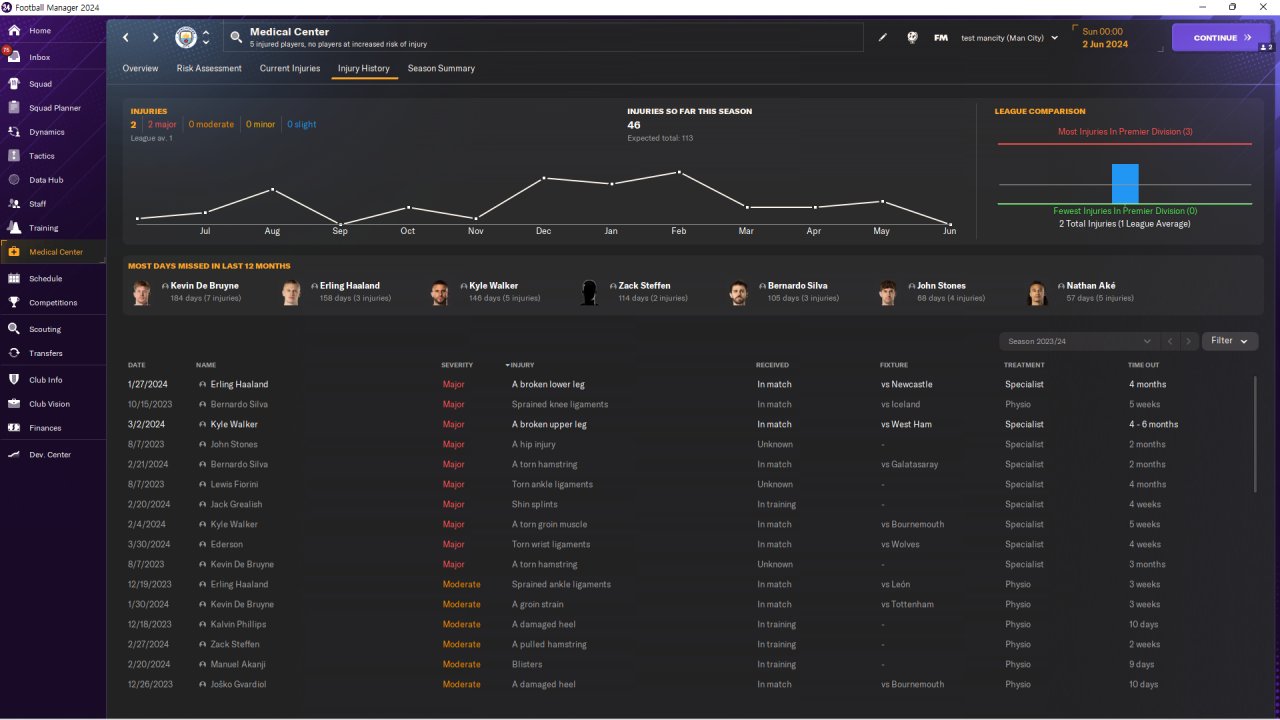
Task: Click Bernardo Silva's photo in most days missed
Action: (x=739, y=292)
